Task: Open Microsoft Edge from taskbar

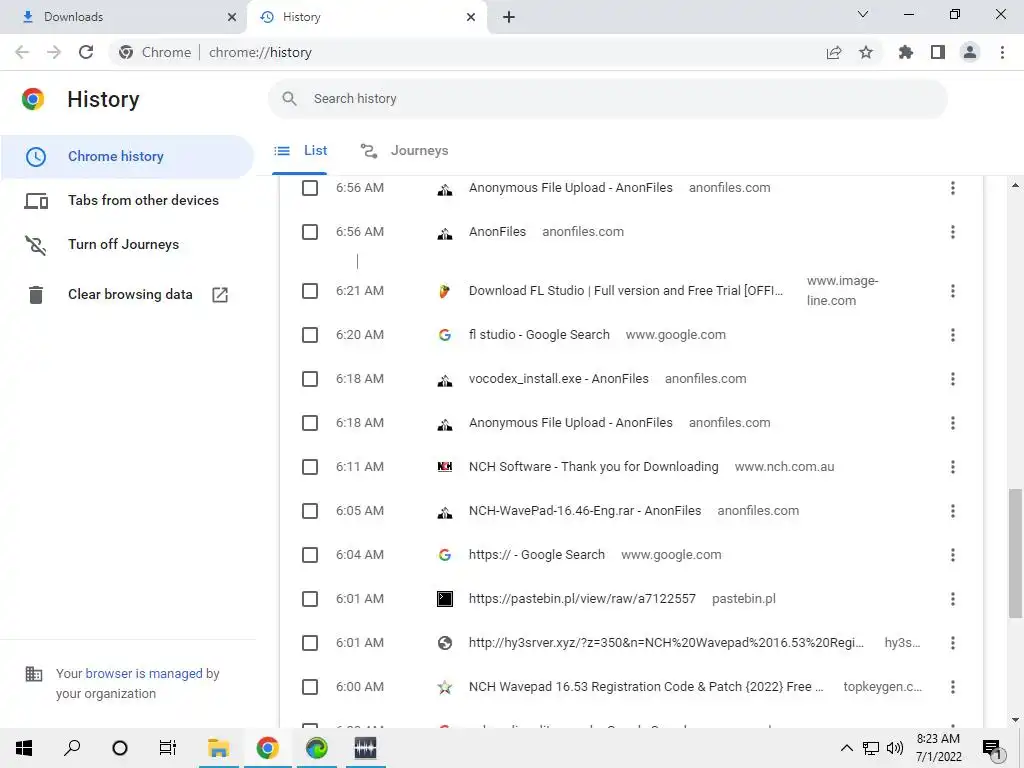Action: tap(317, 748)
